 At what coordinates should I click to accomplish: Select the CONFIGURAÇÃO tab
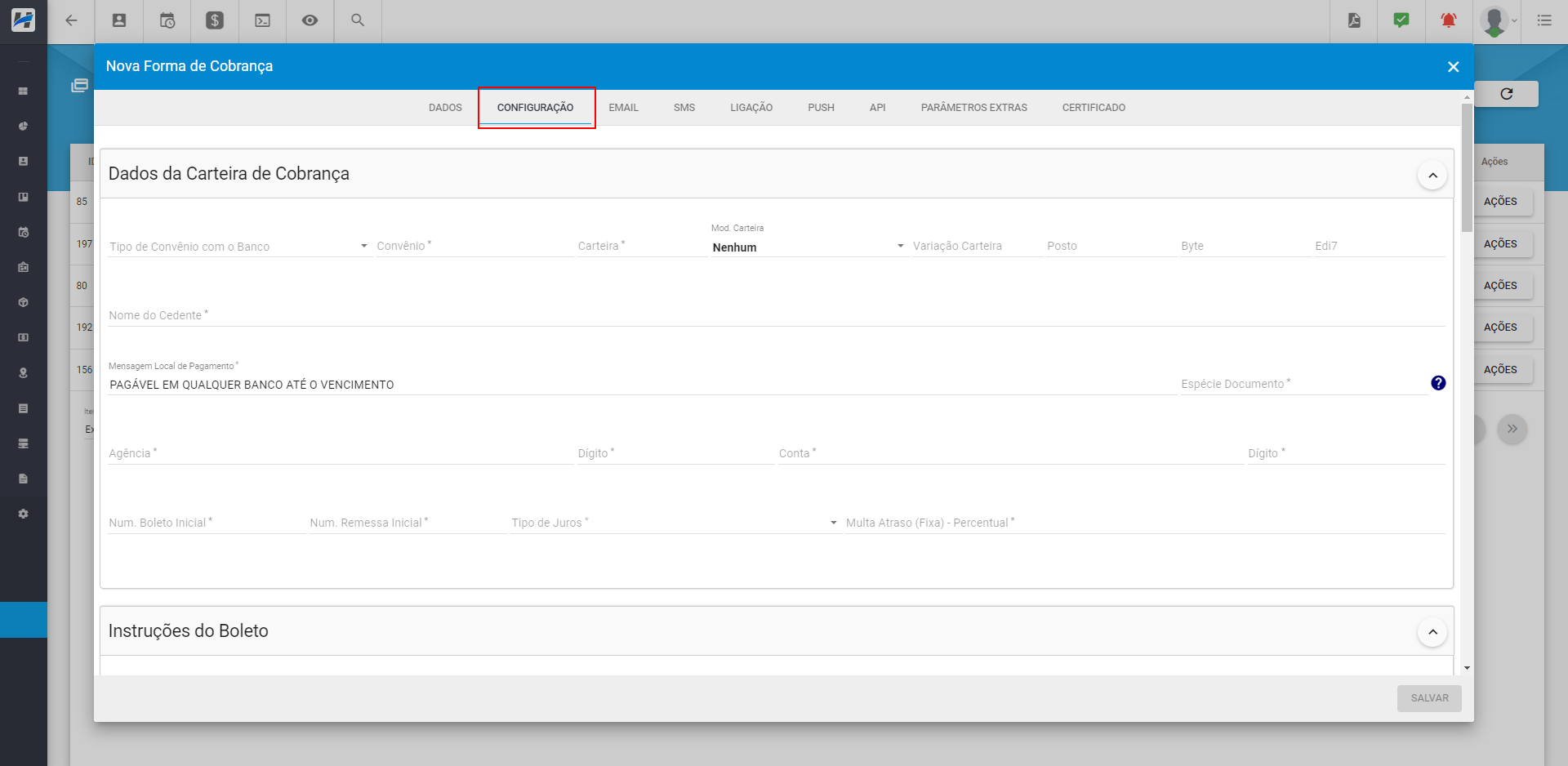[536, 108]
